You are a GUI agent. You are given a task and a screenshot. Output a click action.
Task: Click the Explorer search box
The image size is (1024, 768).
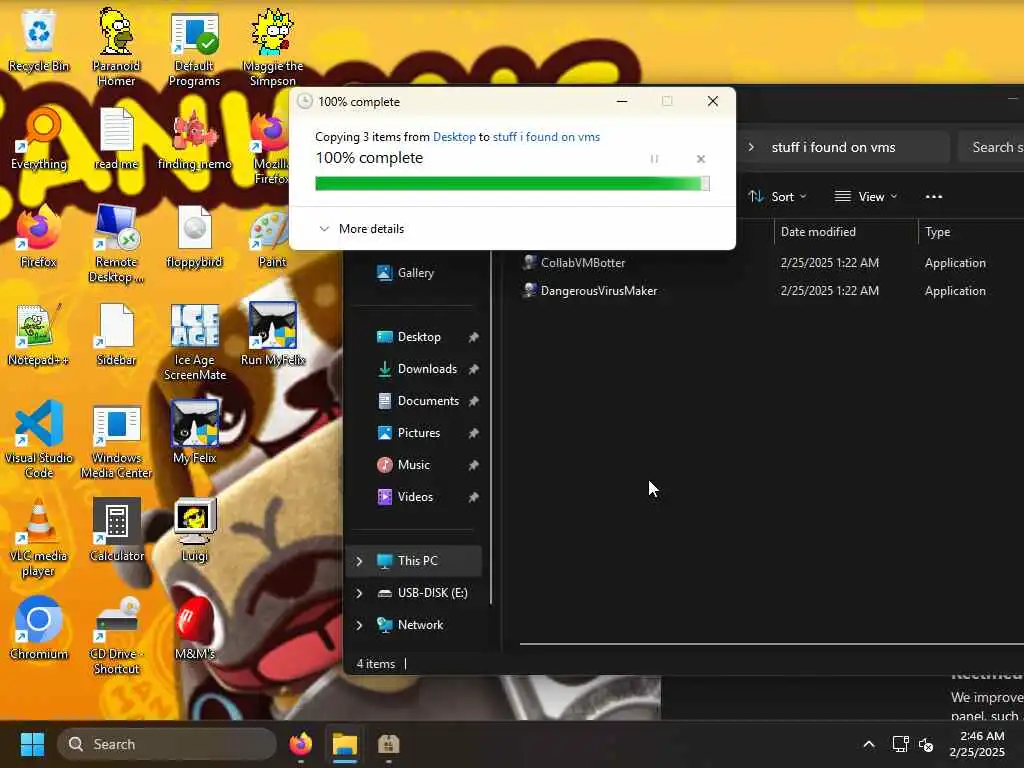(x=991, y=147)
